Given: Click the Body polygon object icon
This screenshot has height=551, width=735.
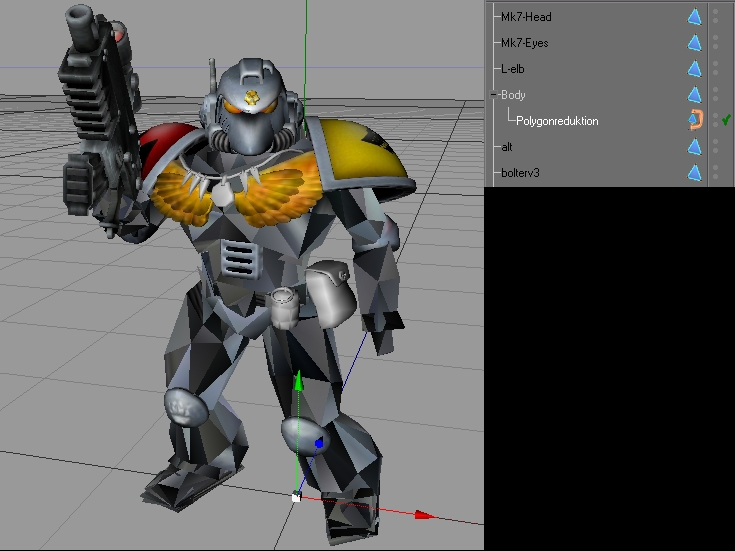Looking at the screenshot, I should pos(695,95).
